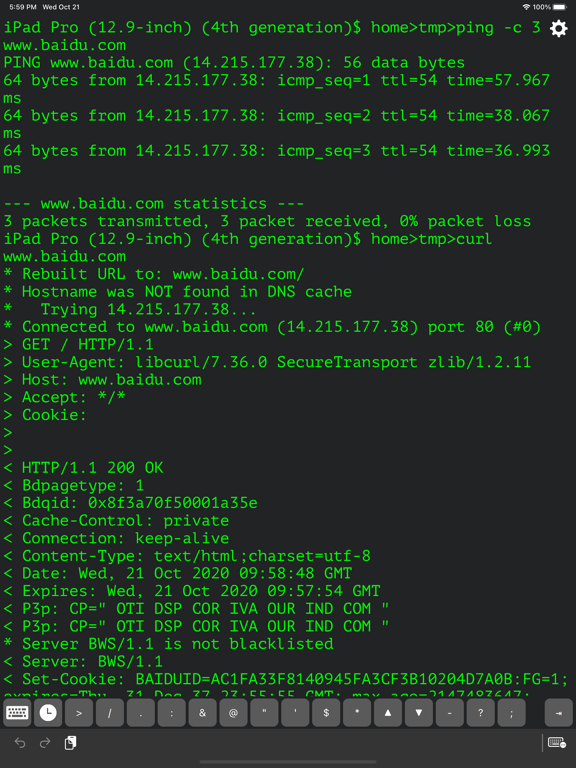Tap the redo arrow icon
Screen dimensions: 576x768
coord(45,743)
